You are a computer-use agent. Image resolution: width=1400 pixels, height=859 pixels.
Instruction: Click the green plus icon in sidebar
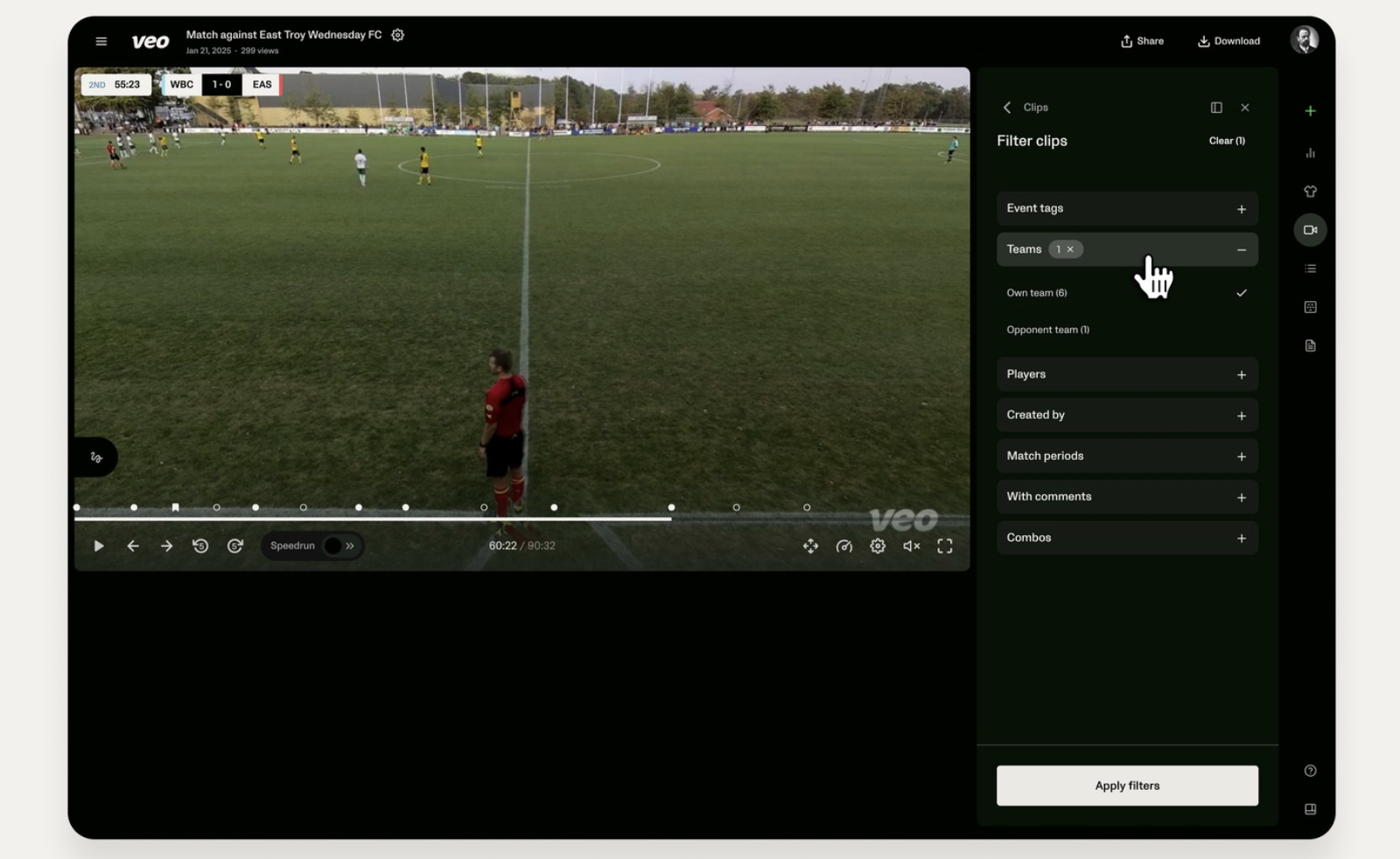click(1310, 111)
